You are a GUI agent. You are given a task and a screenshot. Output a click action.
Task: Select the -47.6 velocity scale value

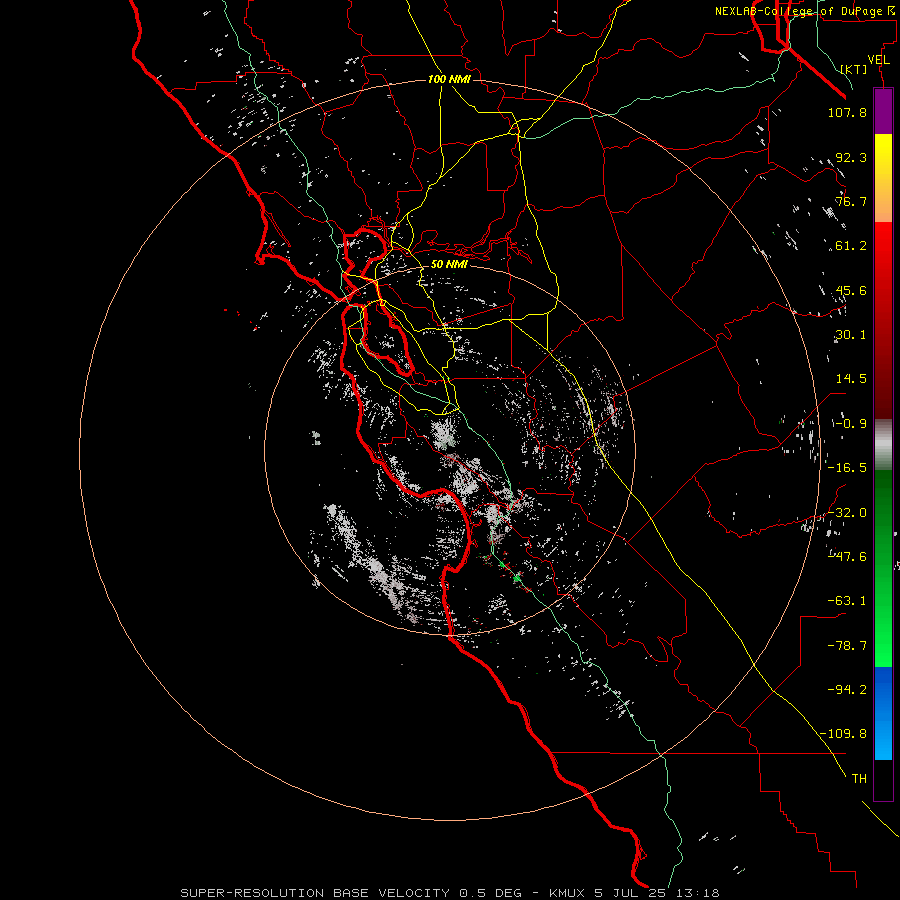(x=847, y=557)
